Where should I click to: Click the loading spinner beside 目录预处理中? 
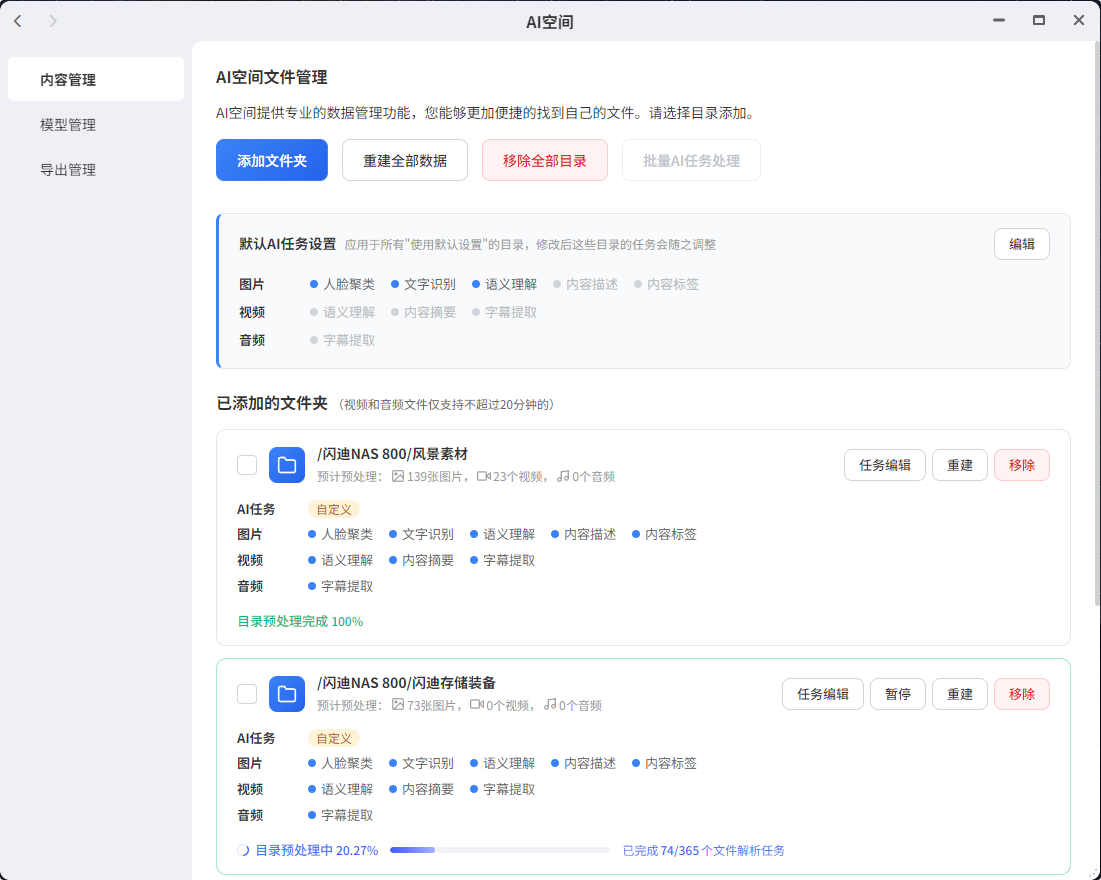click(x=244, y=851)
